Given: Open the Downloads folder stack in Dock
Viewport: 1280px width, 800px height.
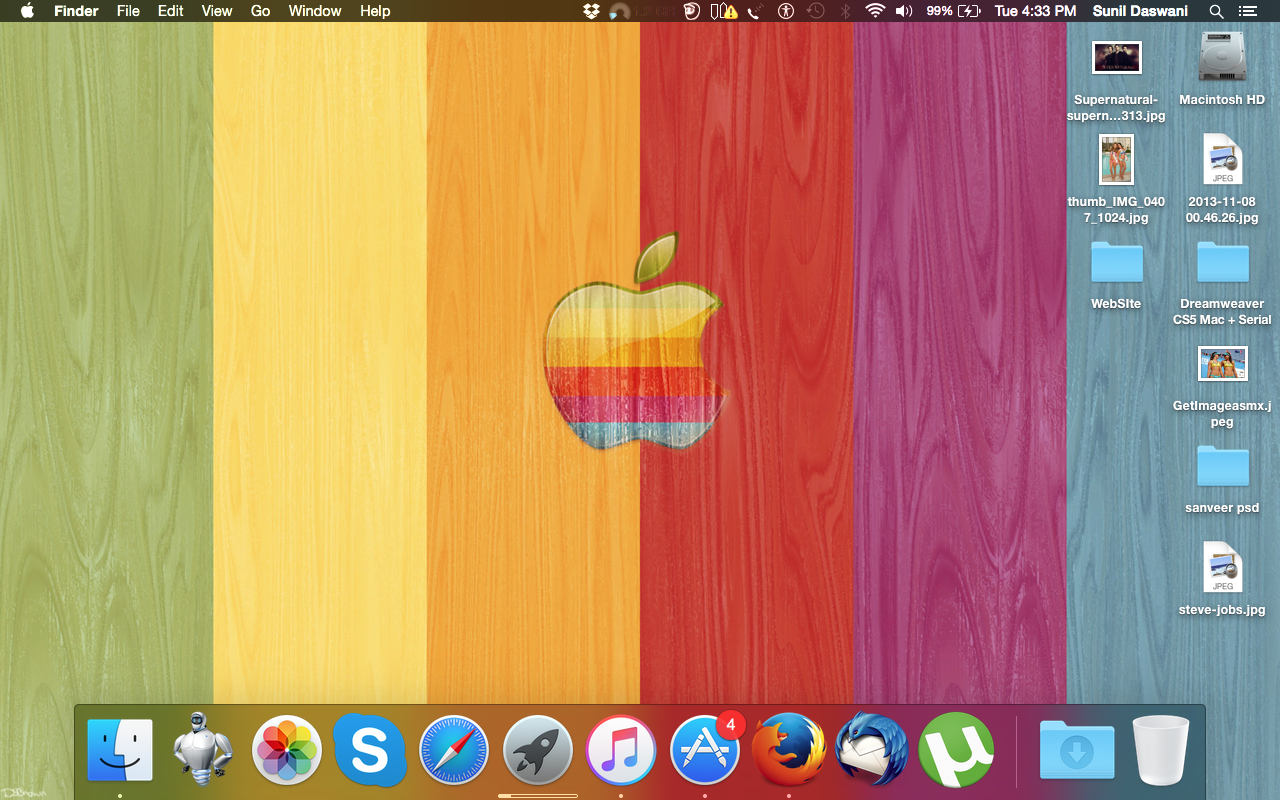Looking at the screenshot, I should pos(1077,750).
